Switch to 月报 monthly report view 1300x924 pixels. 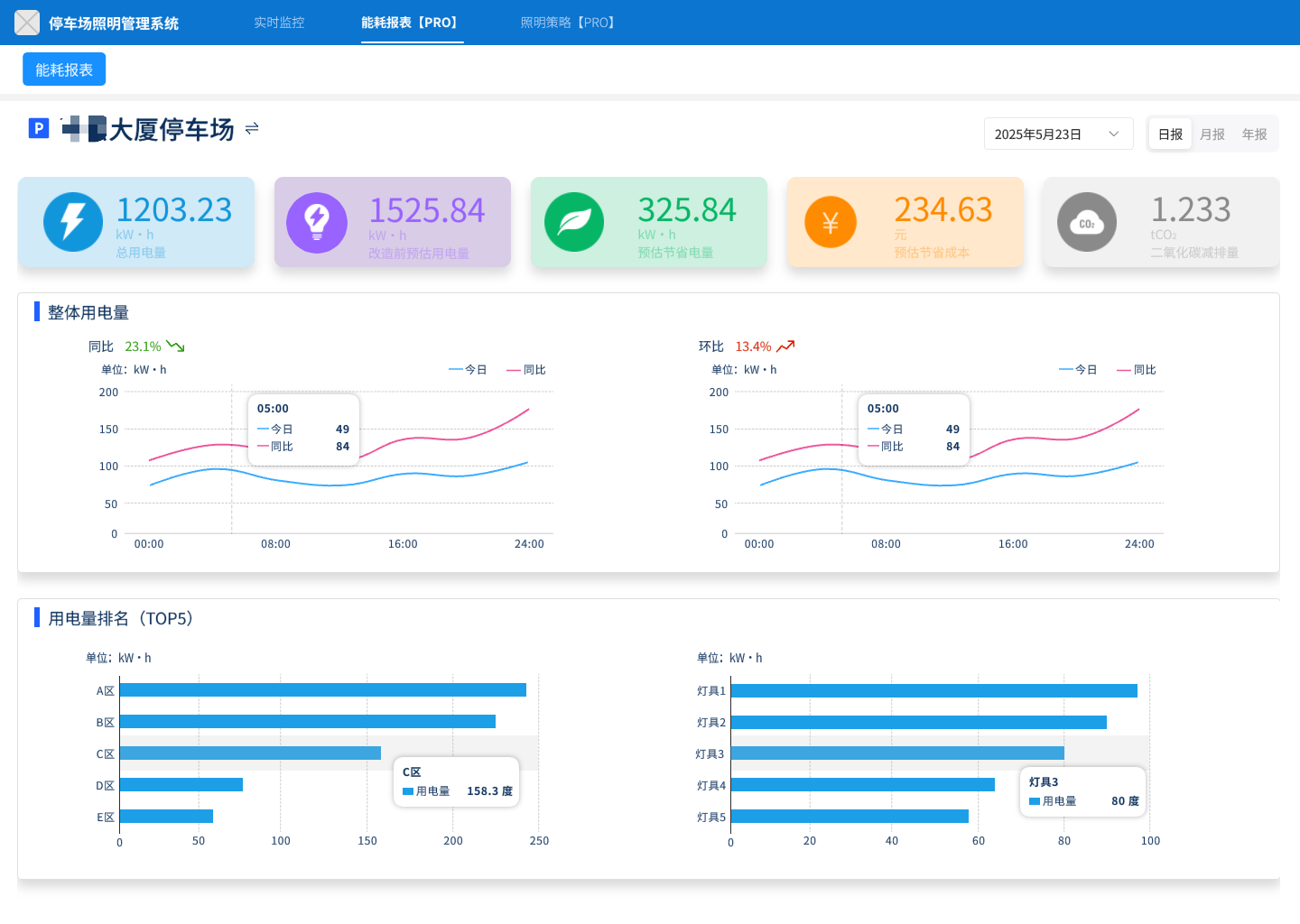(1212, 134)
